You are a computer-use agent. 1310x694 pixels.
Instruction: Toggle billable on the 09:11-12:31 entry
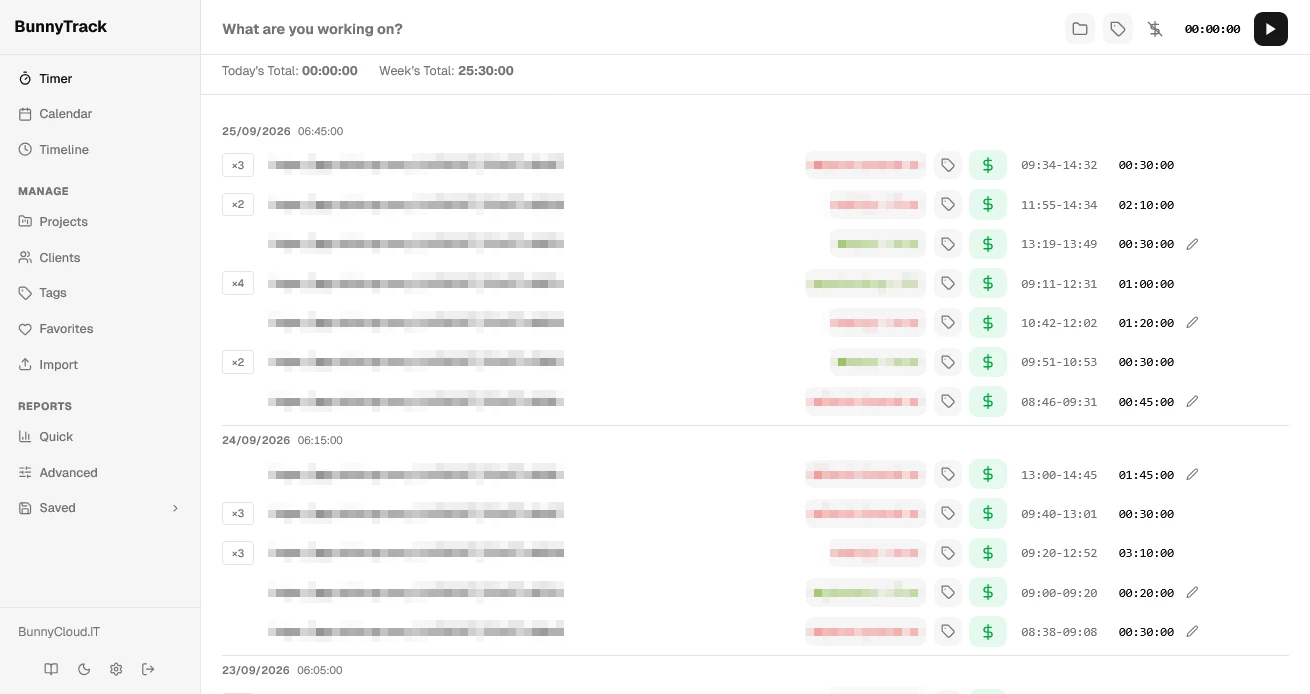coord(988,284)
